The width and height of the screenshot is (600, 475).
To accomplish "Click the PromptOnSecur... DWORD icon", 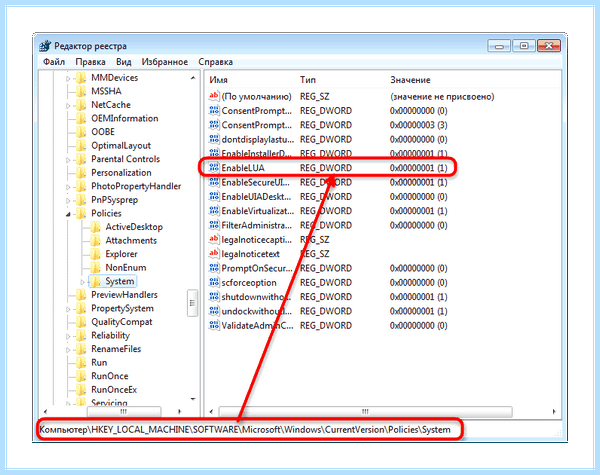I will point(214,268).
